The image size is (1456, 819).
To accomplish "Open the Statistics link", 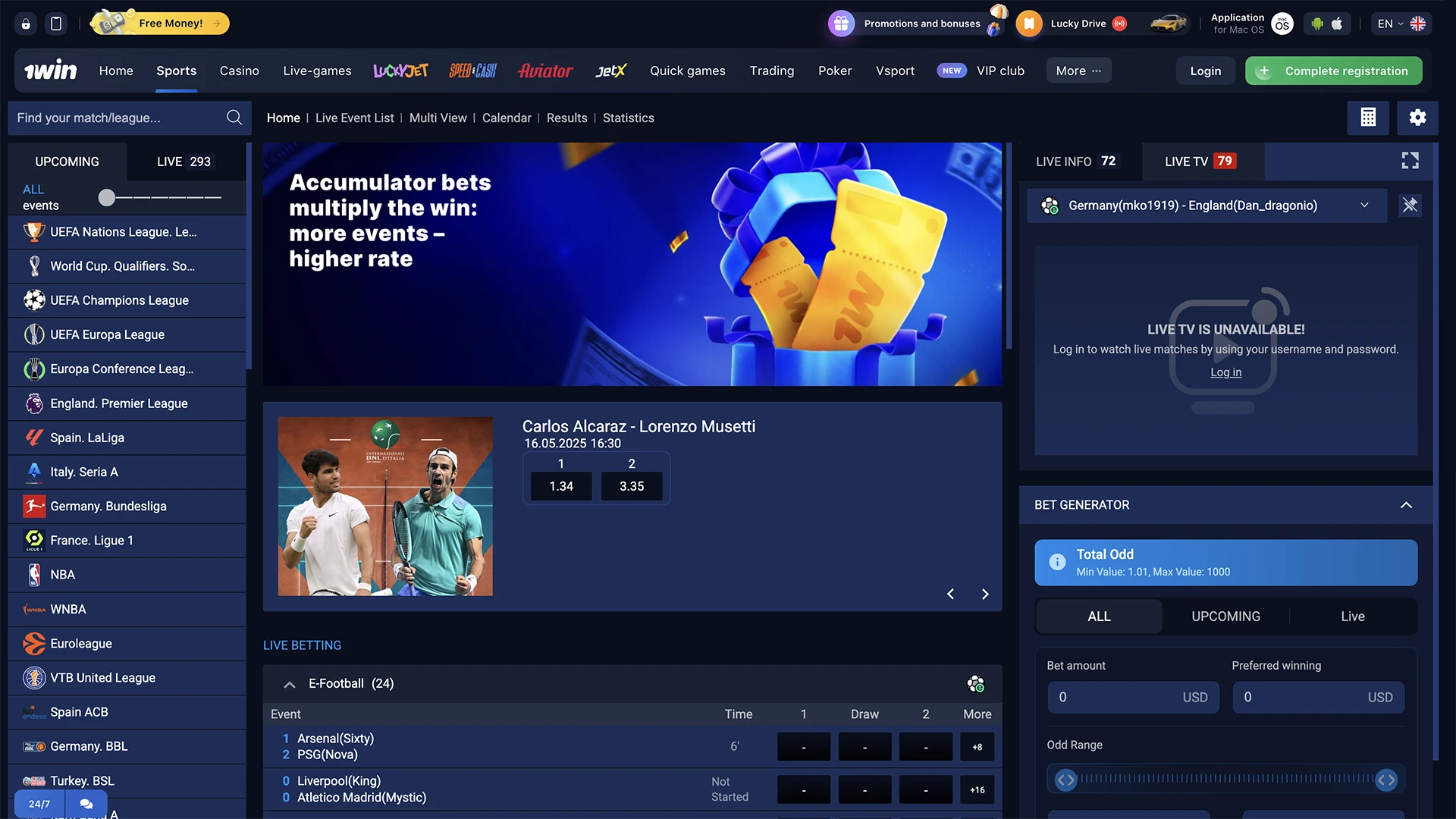I will pyautogui.click(x=628, y=118).
